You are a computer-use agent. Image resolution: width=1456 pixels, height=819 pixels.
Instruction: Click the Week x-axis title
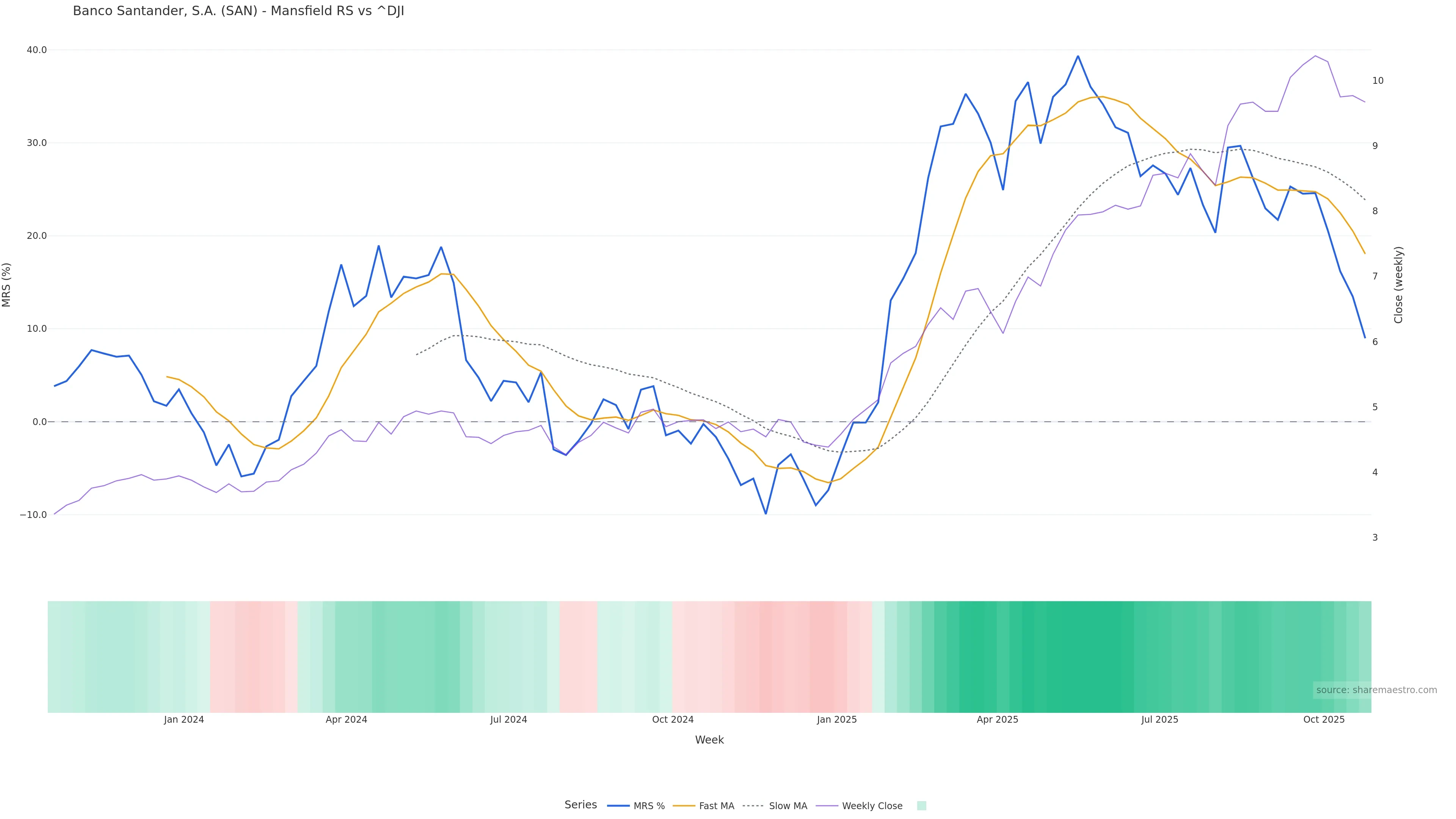point(709,740)
